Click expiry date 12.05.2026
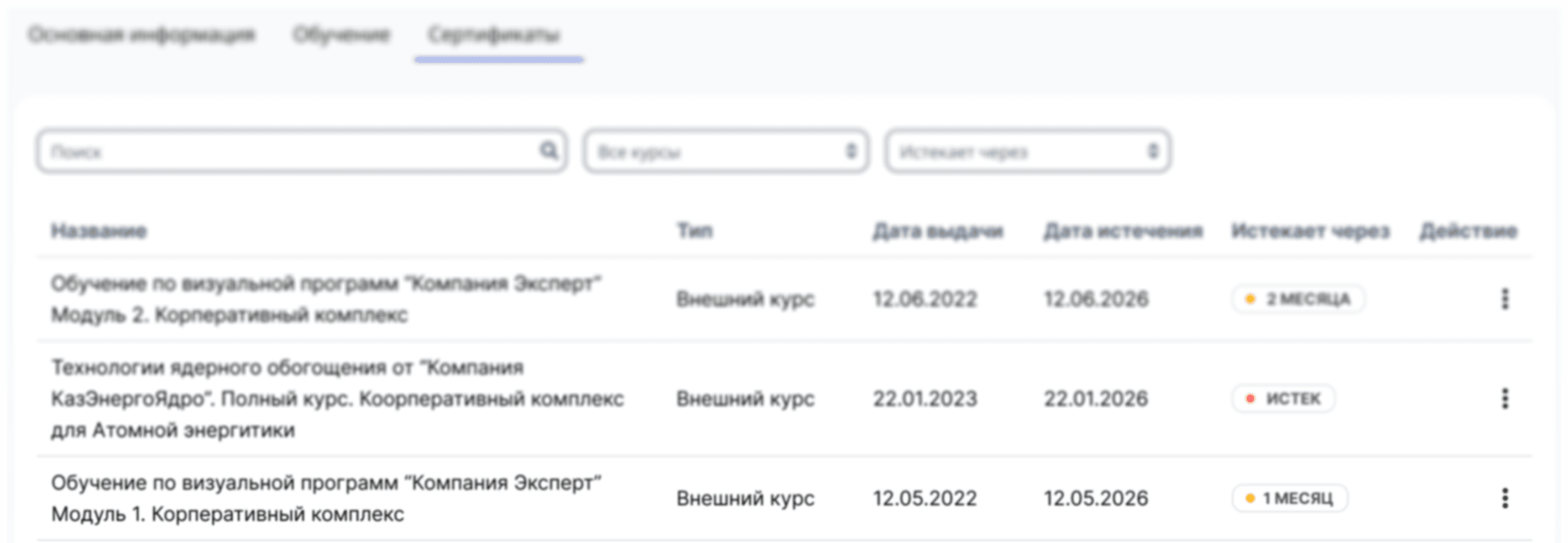The width and height of the screenshot is (1568, 543). coord(1096,498)
